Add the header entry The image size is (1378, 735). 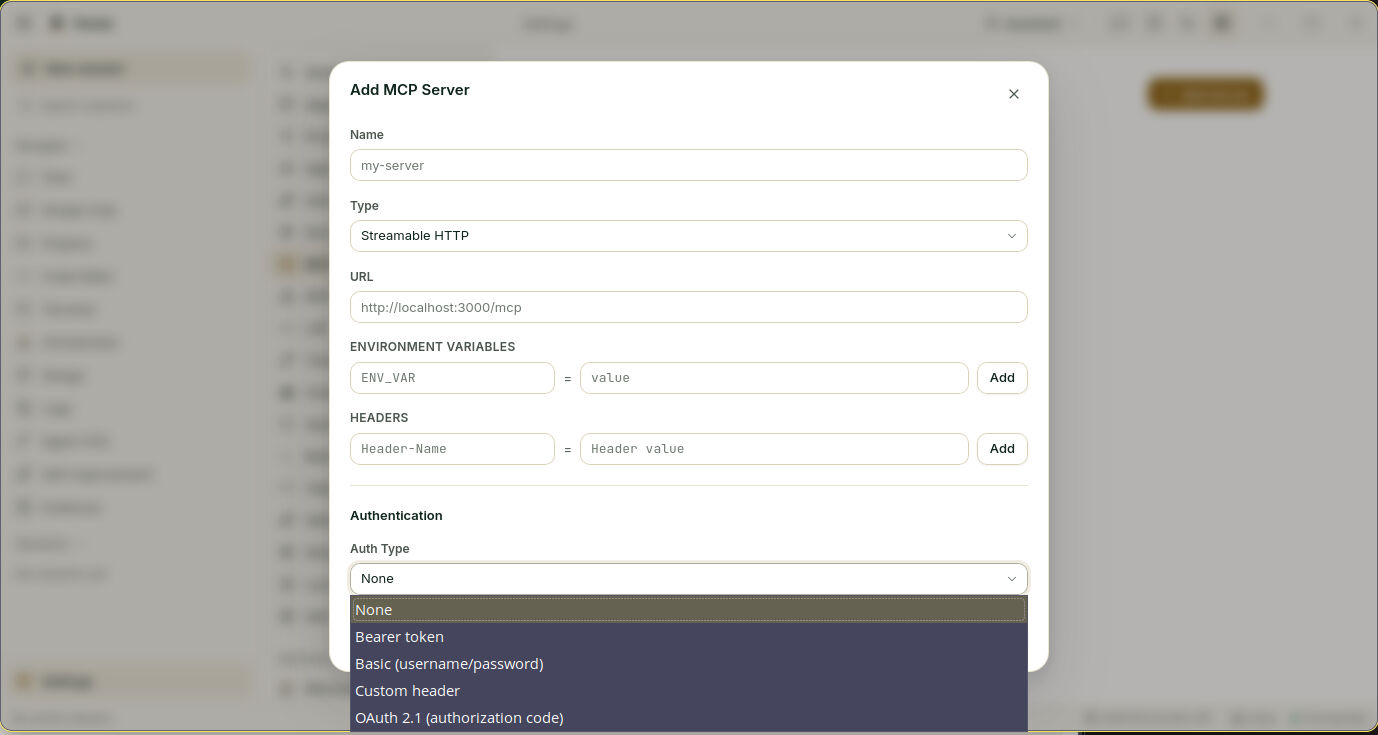click(1002, 449)
